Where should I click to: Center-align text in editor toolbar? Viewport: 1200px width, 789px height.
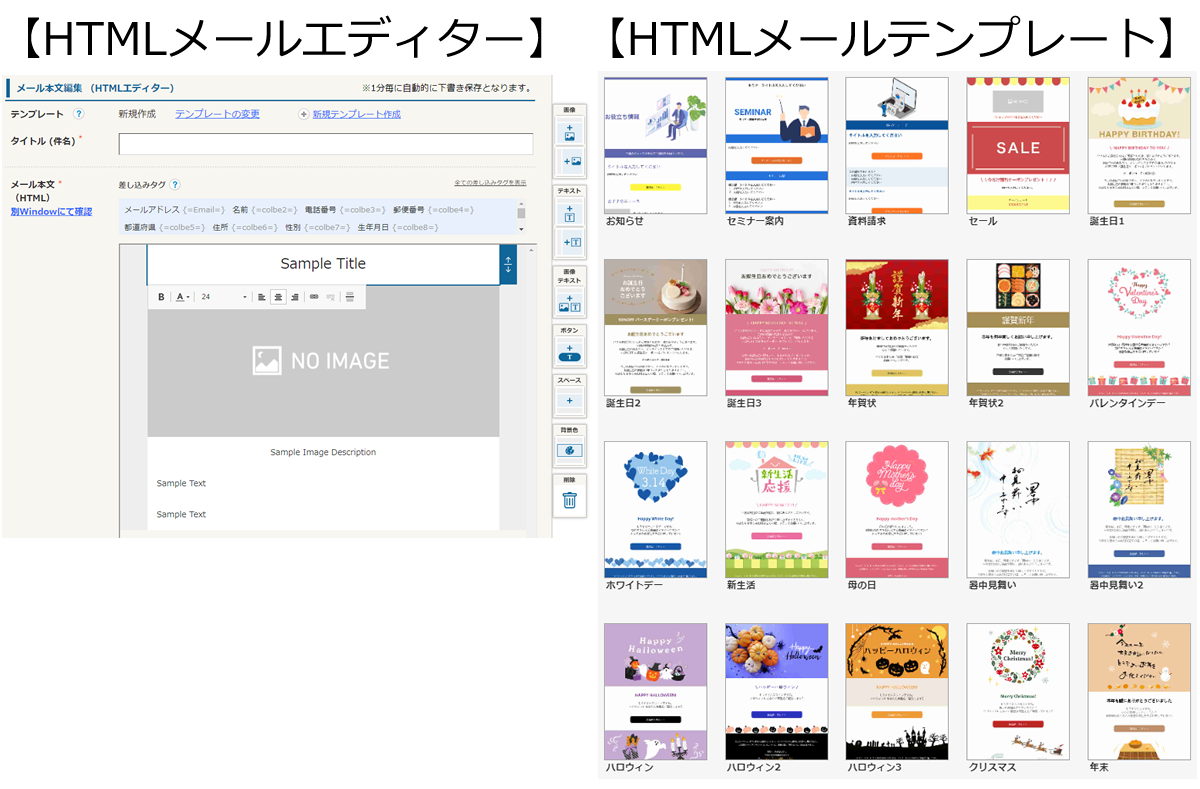coord(278,297)
